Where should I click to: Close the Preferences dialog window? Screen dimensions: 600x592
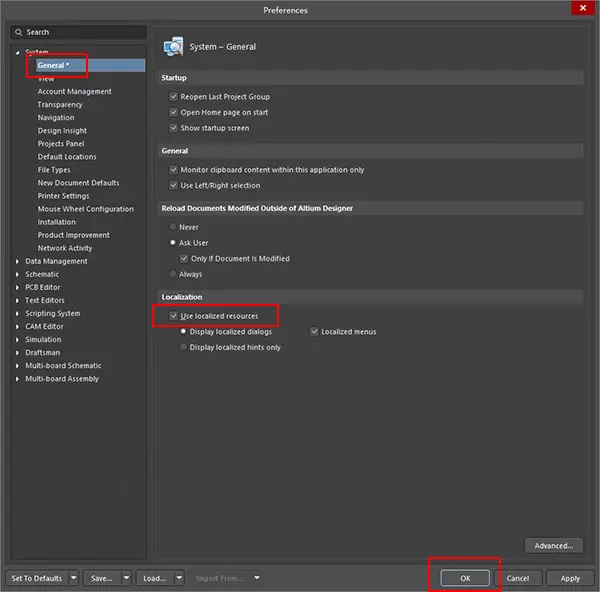coord(580,9)
